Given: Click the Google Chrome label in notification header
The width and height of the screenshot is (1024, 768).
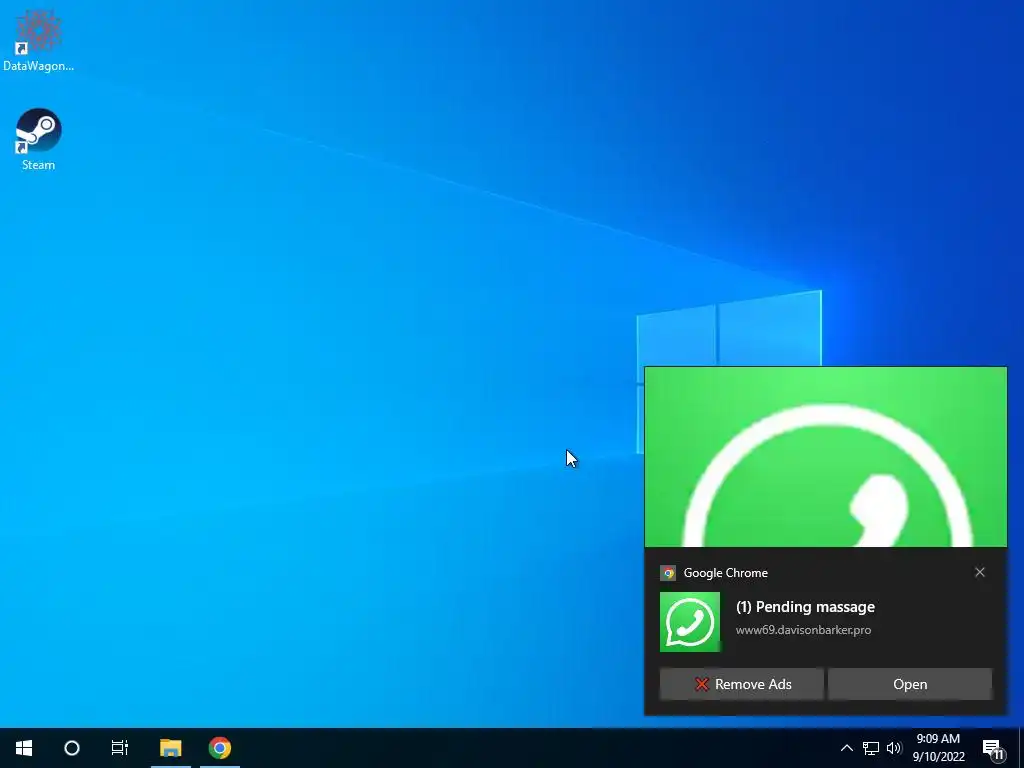Looking at the screenshot, I should coord(726,573).
